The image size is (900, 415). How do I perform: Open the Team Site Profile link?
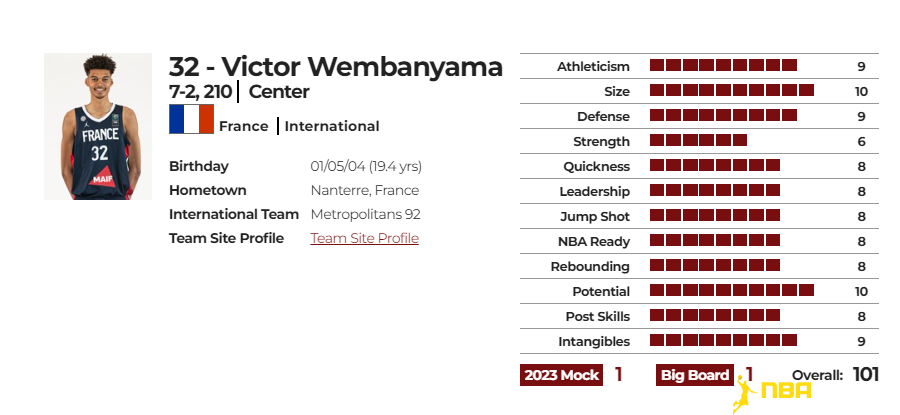364,238
